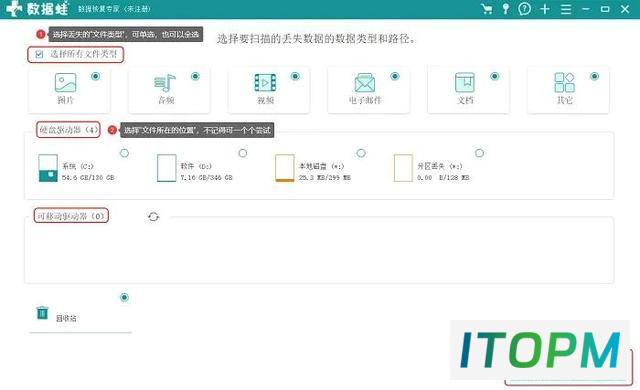Click the 7.16 GB/346 GB size text
Screen dimensions: 640x390
point(207,177)
